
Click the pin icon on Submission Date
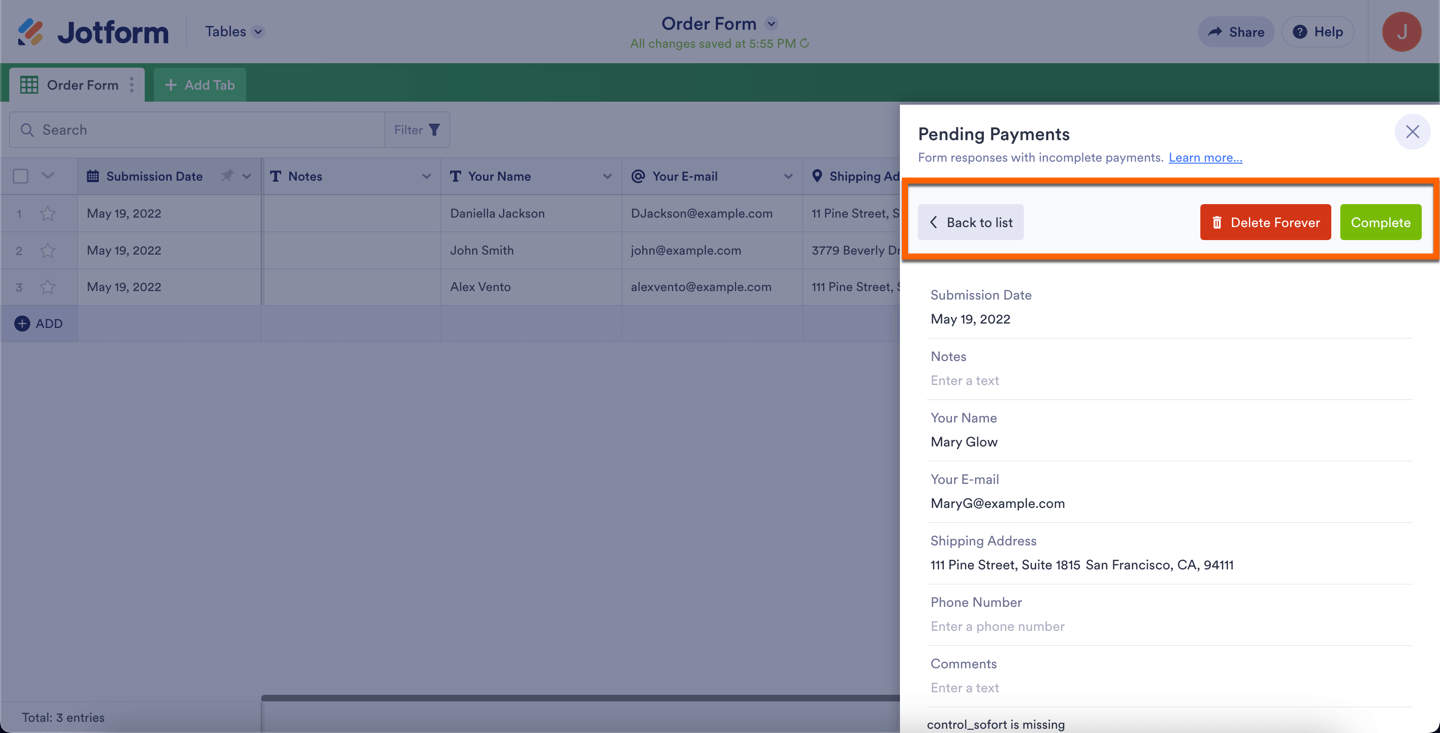pos(227,176)
